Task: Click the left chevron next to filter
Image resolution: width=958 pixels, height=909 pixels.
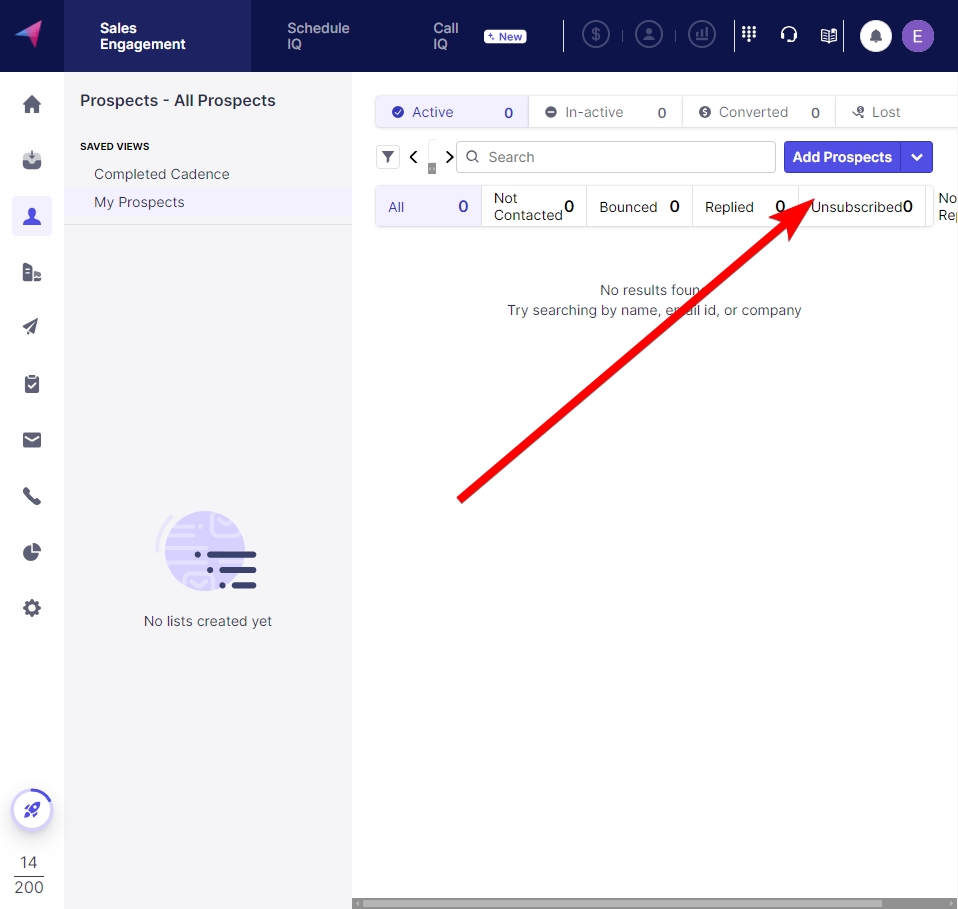Action: 414,157
